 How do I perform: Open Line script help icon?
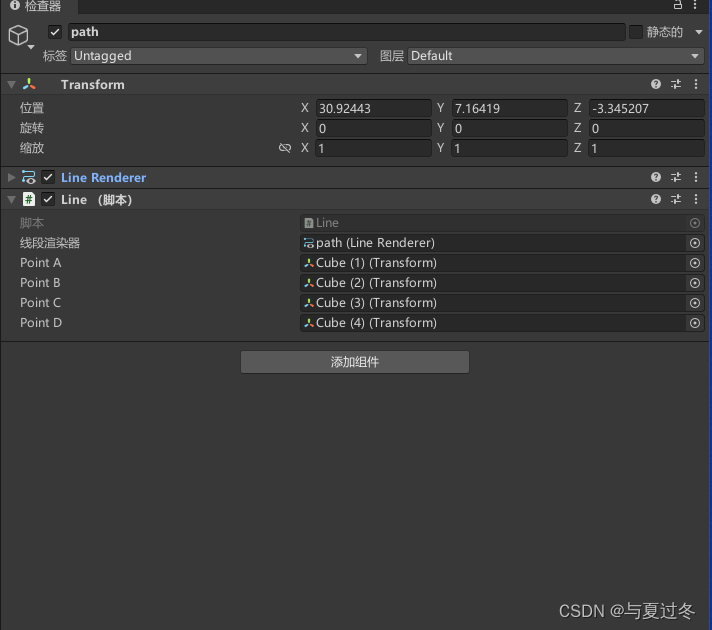click(x=656, y=199)
